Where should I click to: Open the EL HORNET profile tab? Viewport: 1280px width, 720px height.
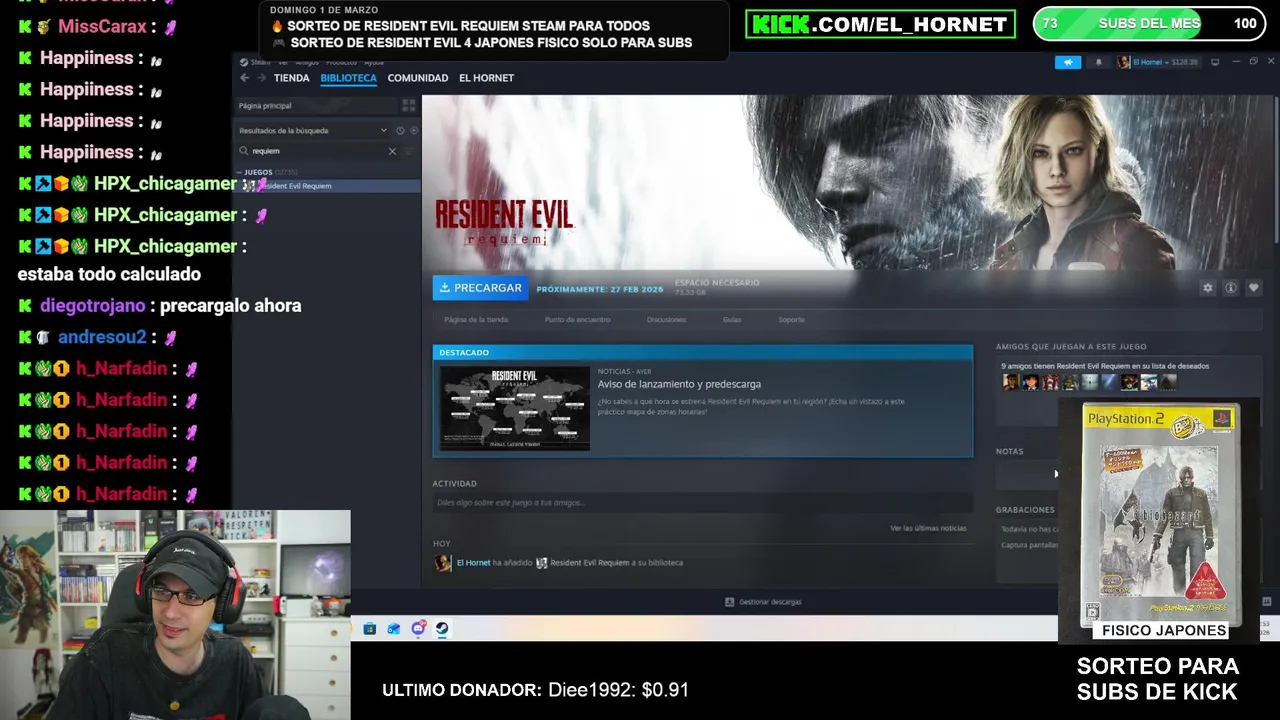point(486,78)
